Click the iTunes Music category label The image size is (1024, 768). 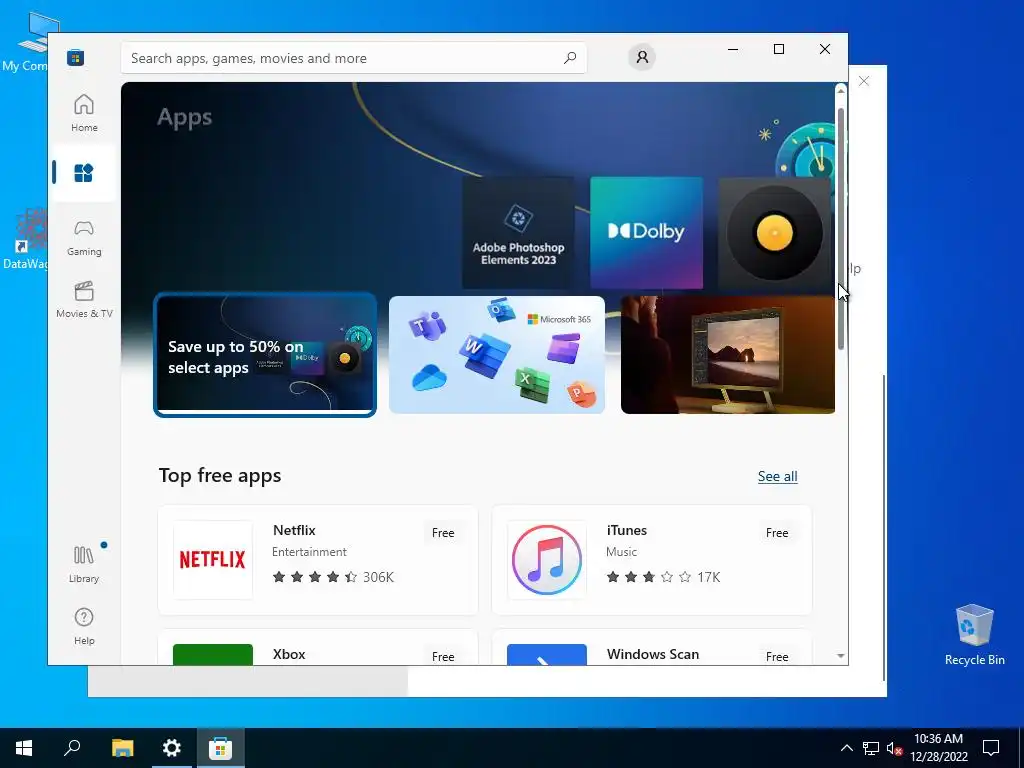[621, 552]
